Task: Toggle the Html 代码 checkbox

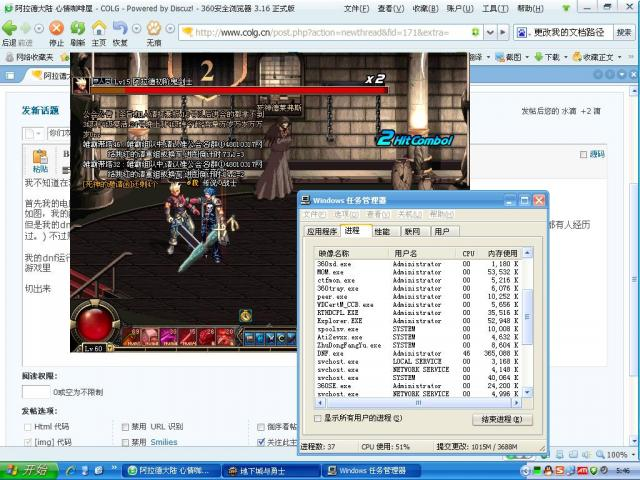Action: (27, 427)
